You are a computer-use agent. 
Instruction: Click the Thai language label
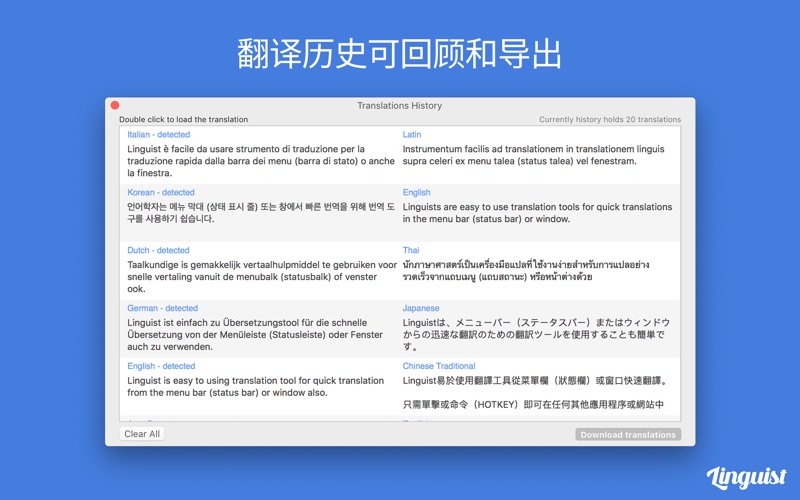[x=411, y=251]
